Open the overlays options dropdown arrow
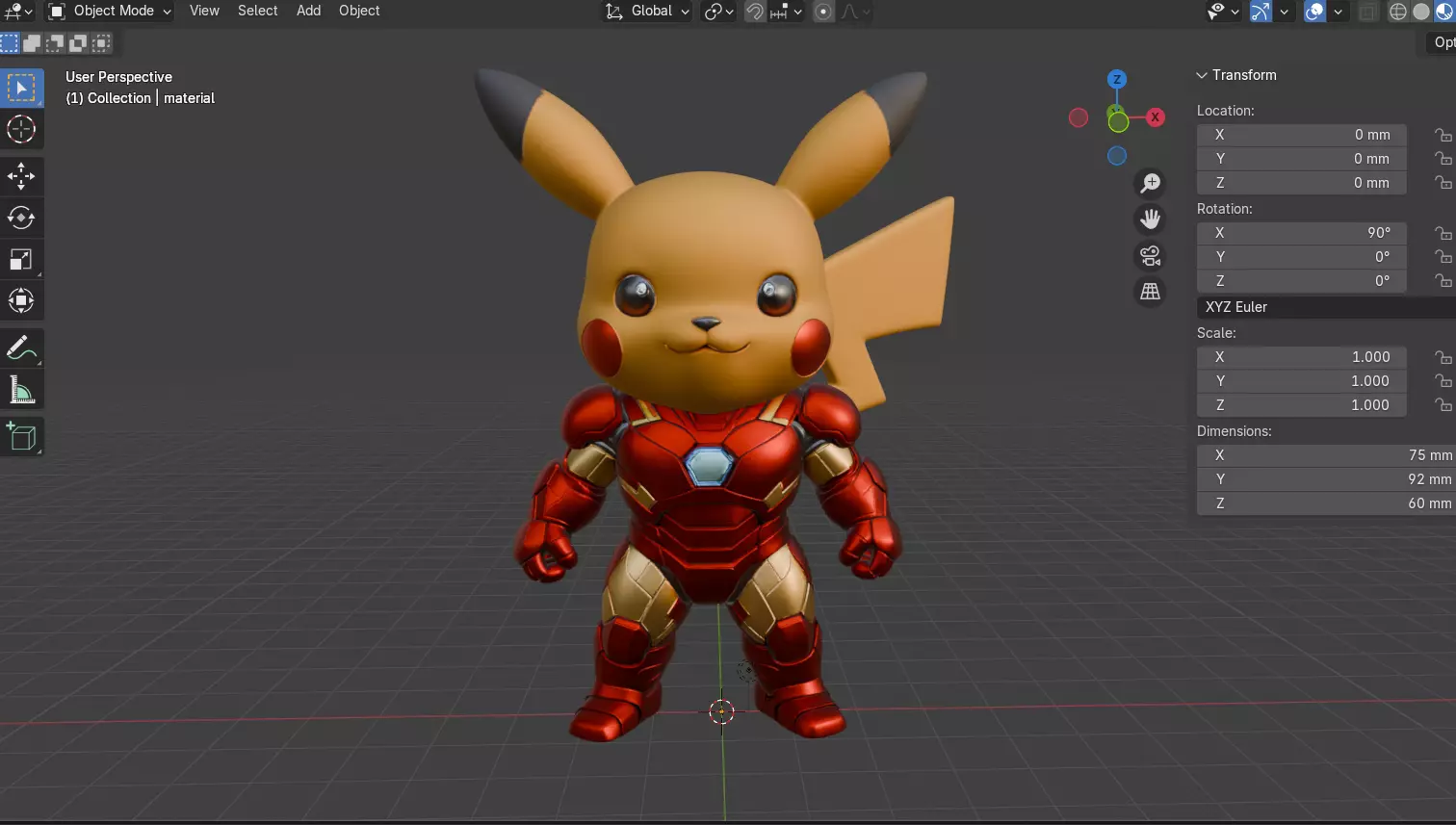This screenshot has width=1456, height=825. (x=1338, y=12)
